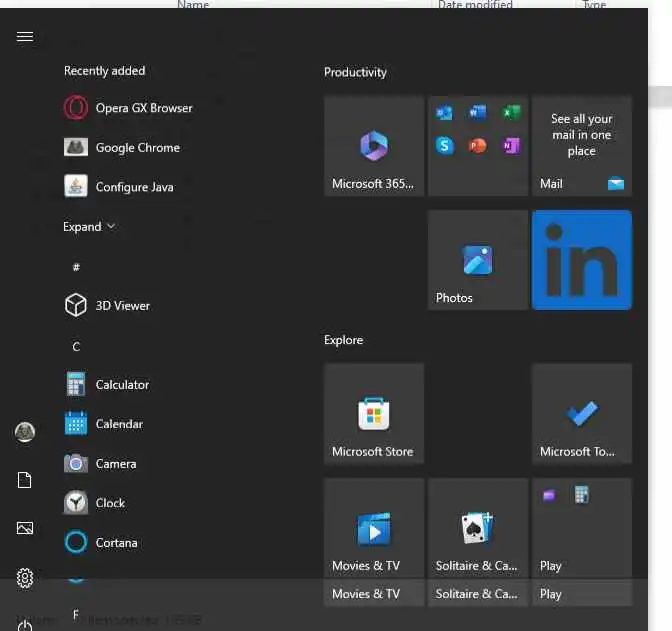This screenshot has height=631, width=672.
Task: Open Excel in the Office tile folder
Action: coord(511,113)
